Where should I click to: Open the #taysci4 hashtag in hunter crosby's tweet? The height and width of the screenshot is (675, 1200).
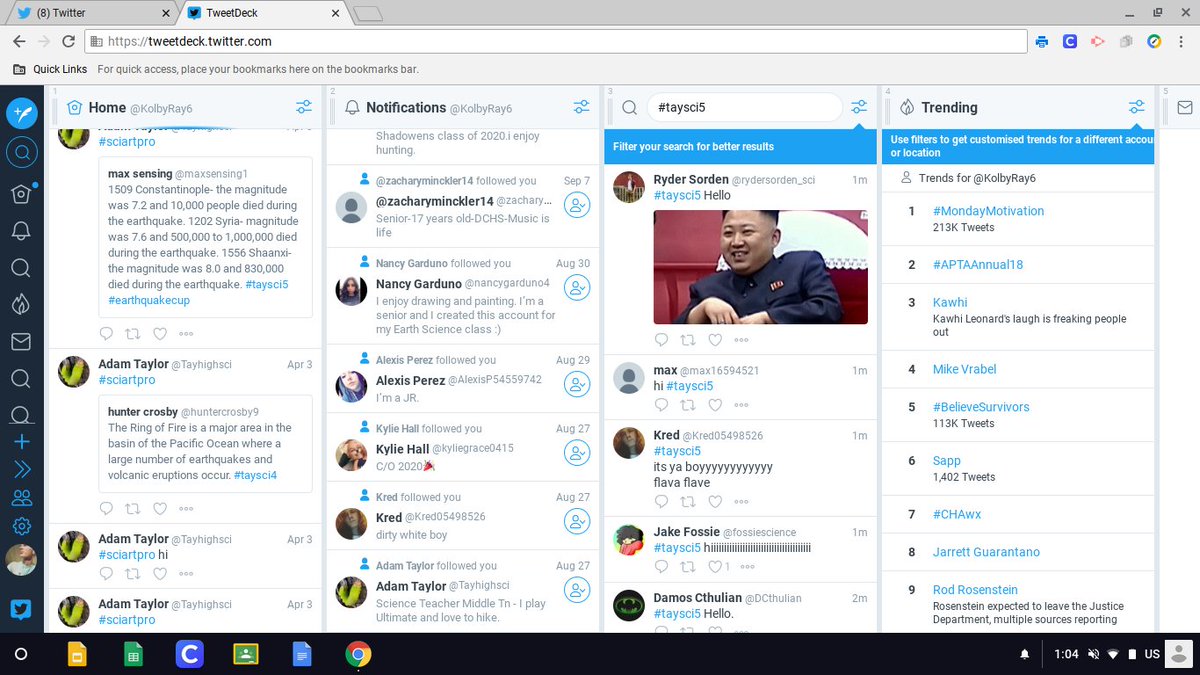255,475
